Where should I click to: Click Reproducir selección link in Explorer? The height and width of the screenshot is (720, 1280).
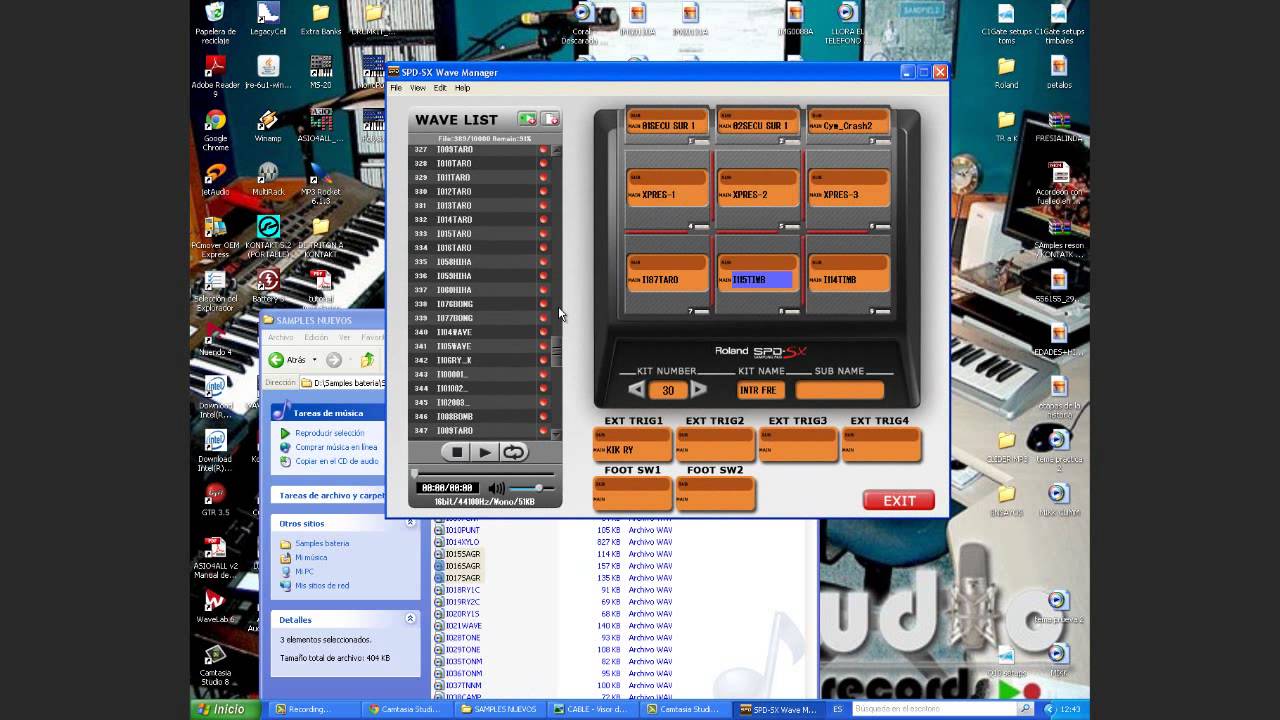pyautogui.click(x=329, y=433)
